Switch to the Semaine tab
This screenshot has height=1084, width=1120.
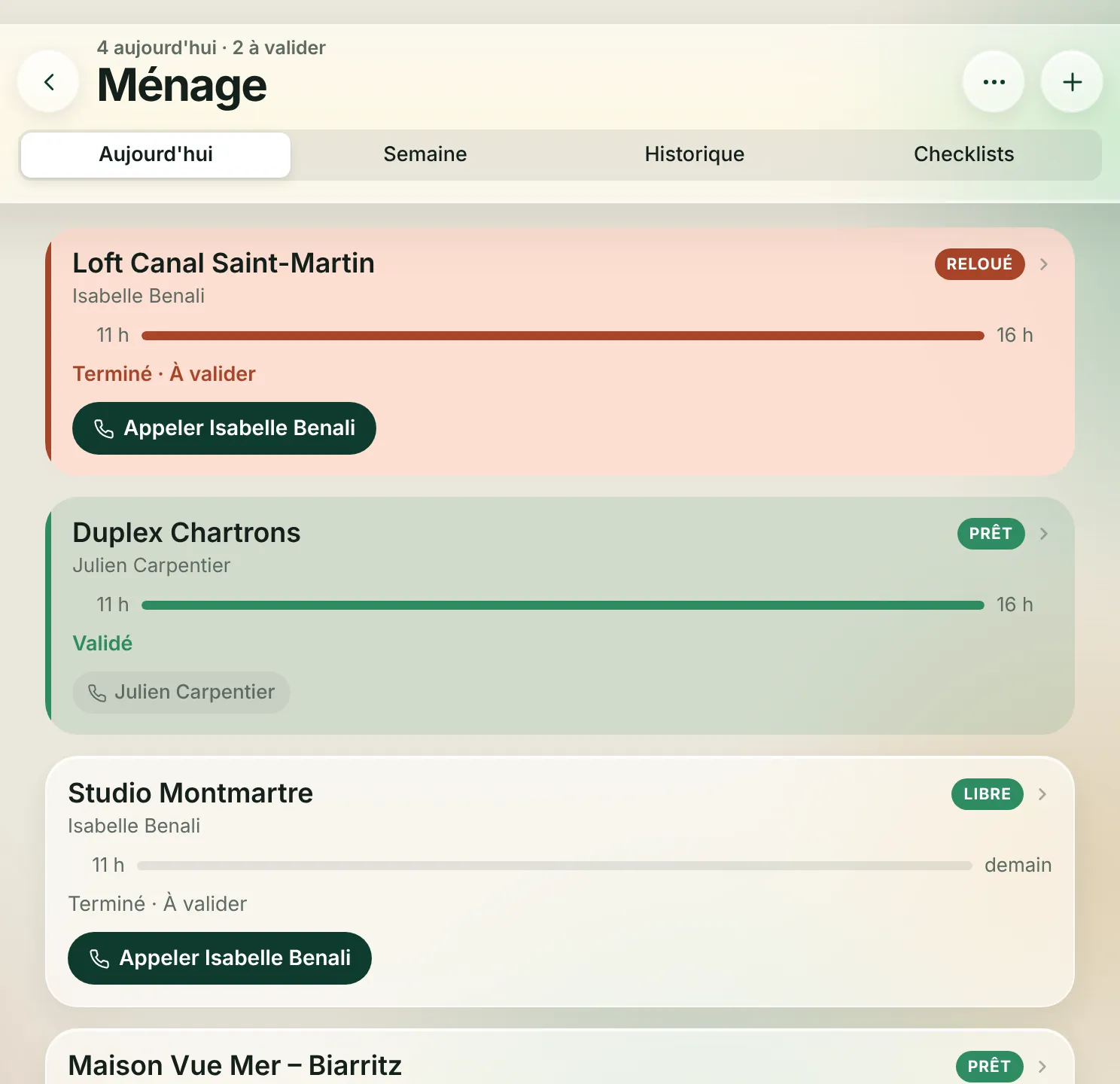[425, 154]
